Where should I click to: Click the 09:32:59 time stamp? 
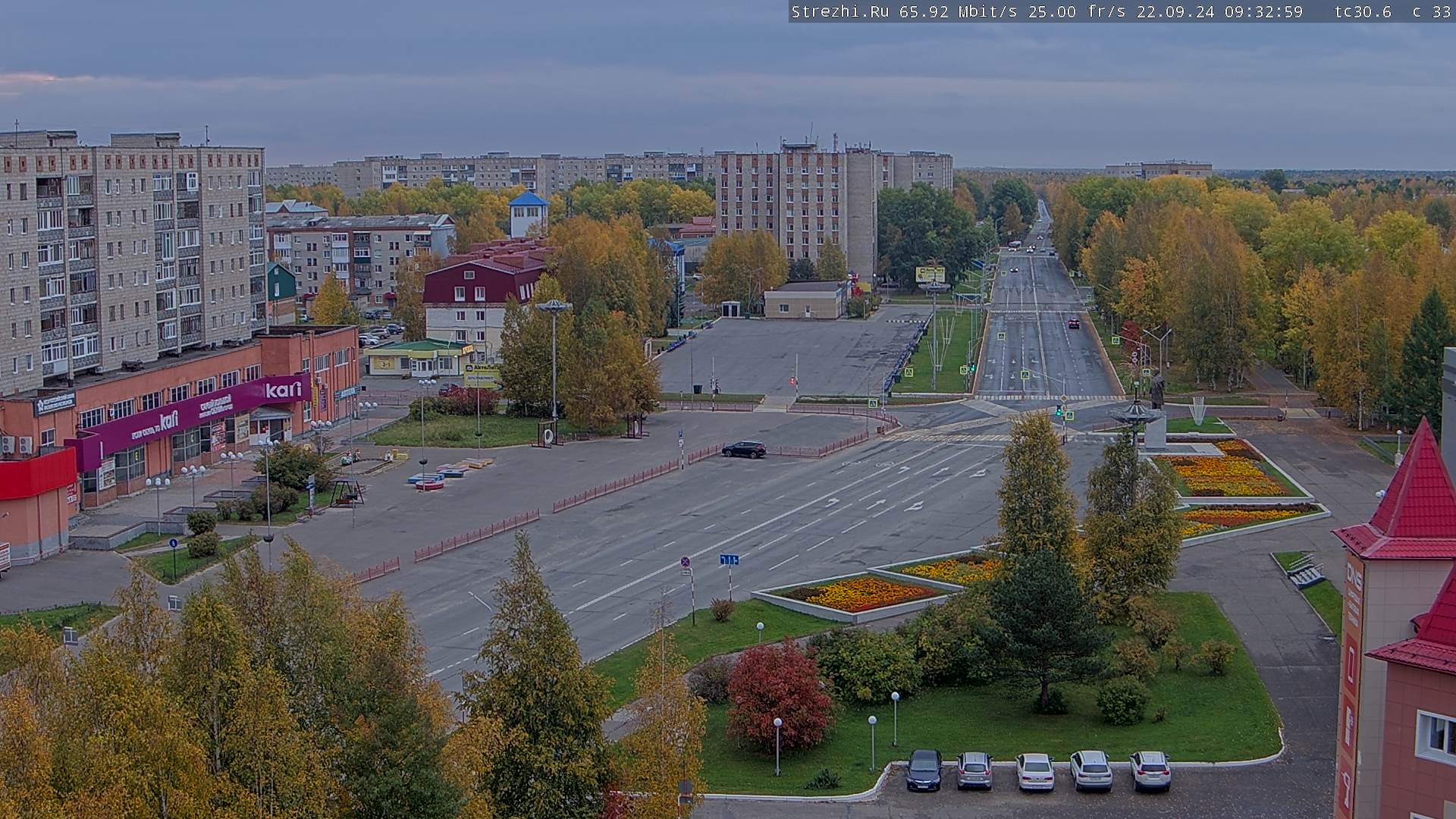[1263, 11]
